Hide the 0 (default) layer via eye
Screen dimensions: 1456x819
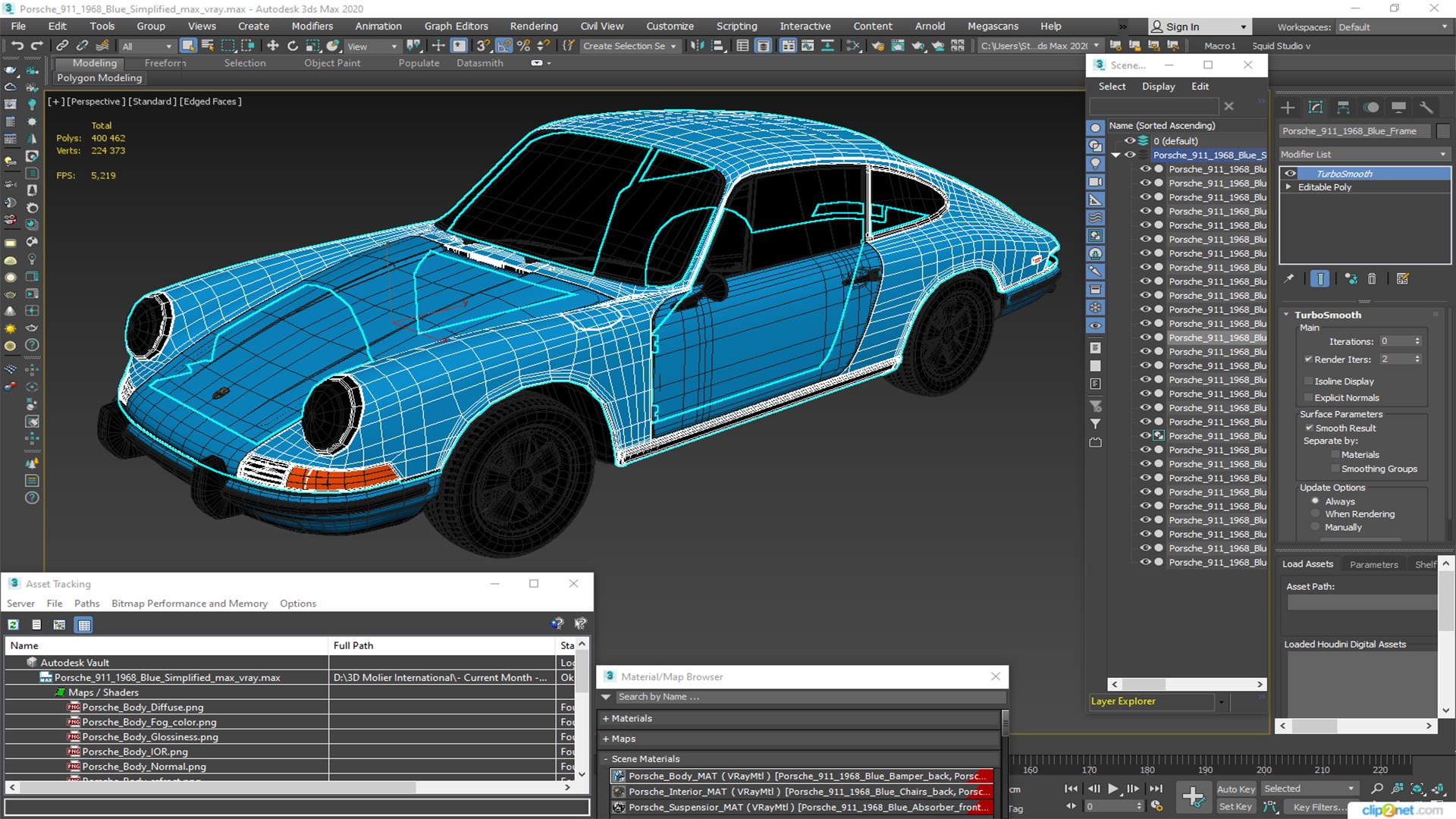(1130, 141)
